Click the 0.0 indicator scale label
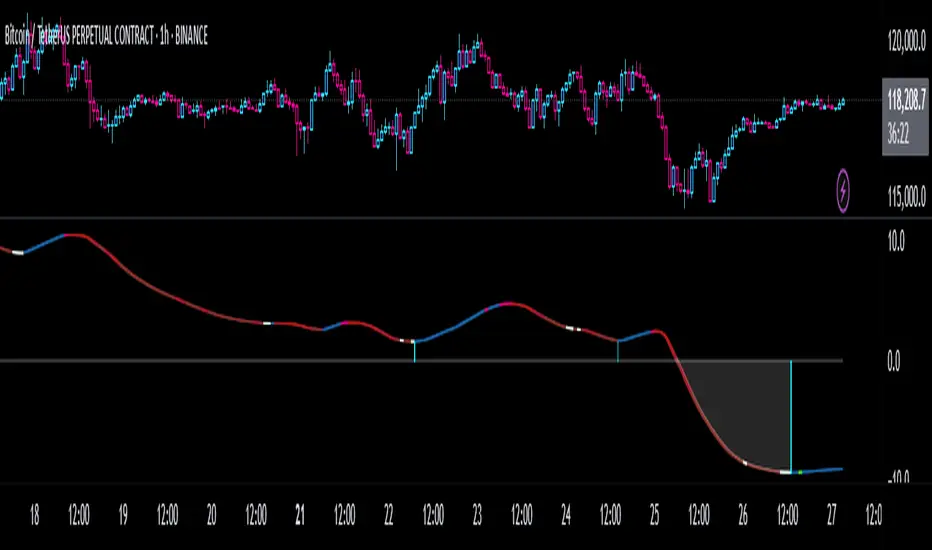The height and width of the screenshot is (550, 932). pyautogui.click(x=893, y=362)
